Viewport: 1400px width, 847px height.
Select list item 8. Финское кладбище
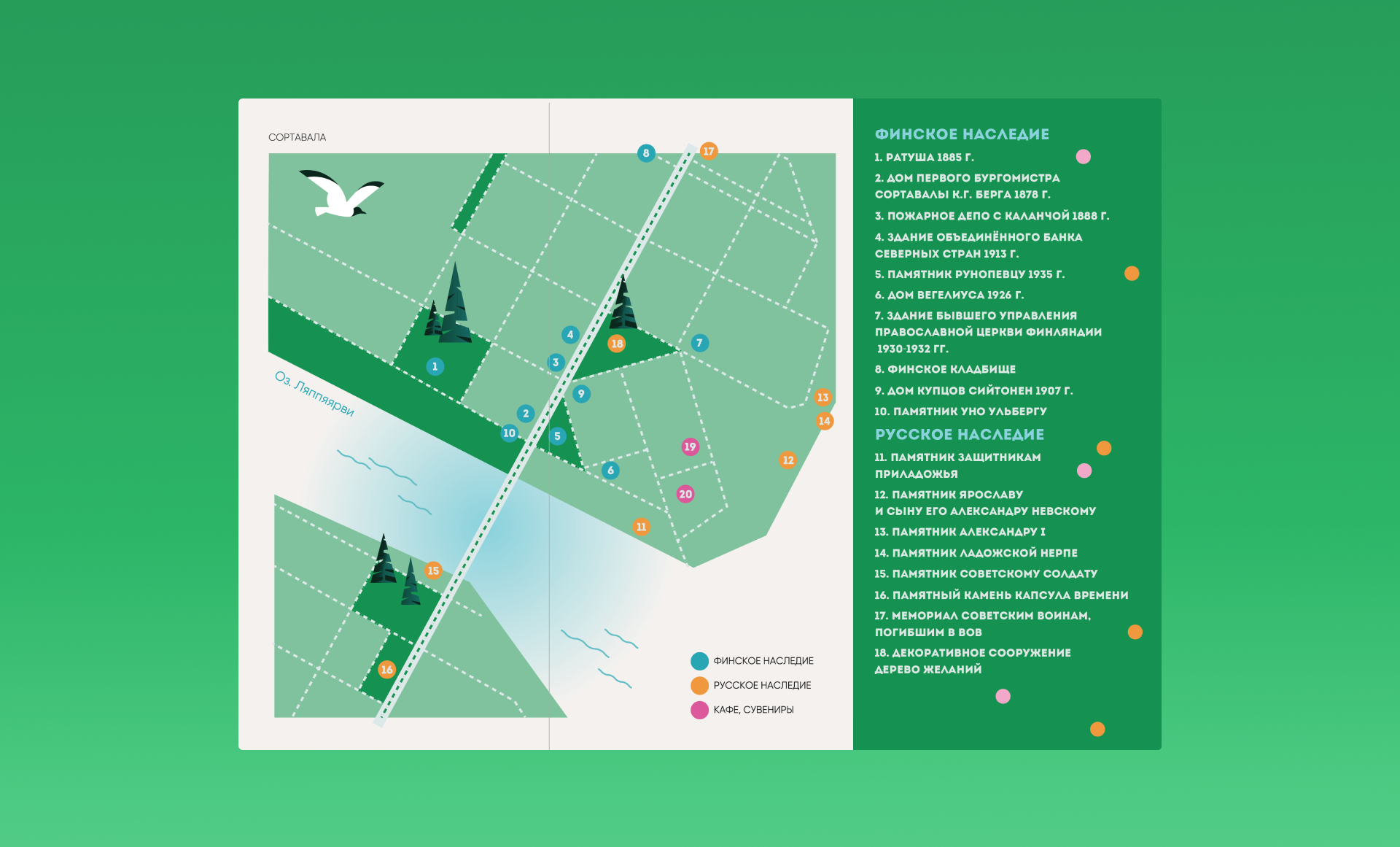[x=944, y=369]
